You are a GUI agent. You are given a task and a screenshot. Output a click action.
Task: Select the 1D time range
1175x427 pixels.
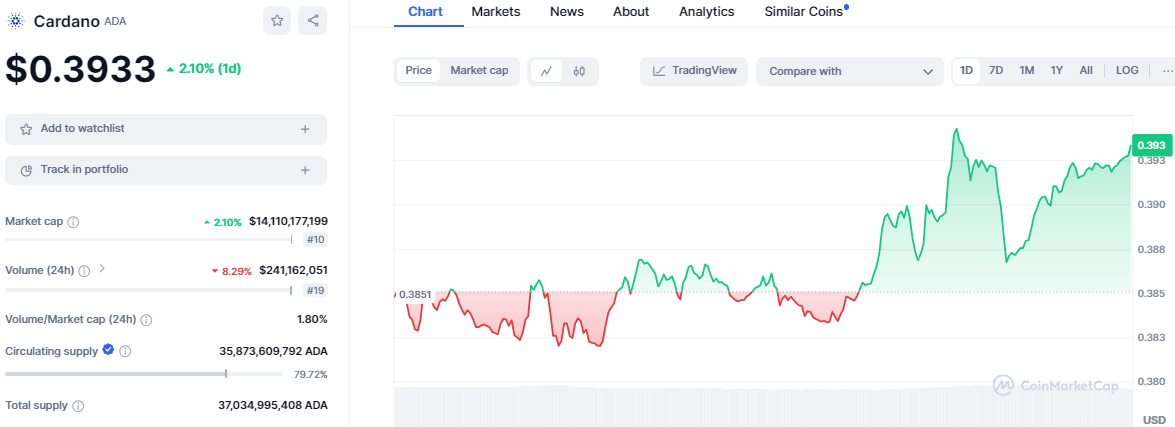click(967, 70)
